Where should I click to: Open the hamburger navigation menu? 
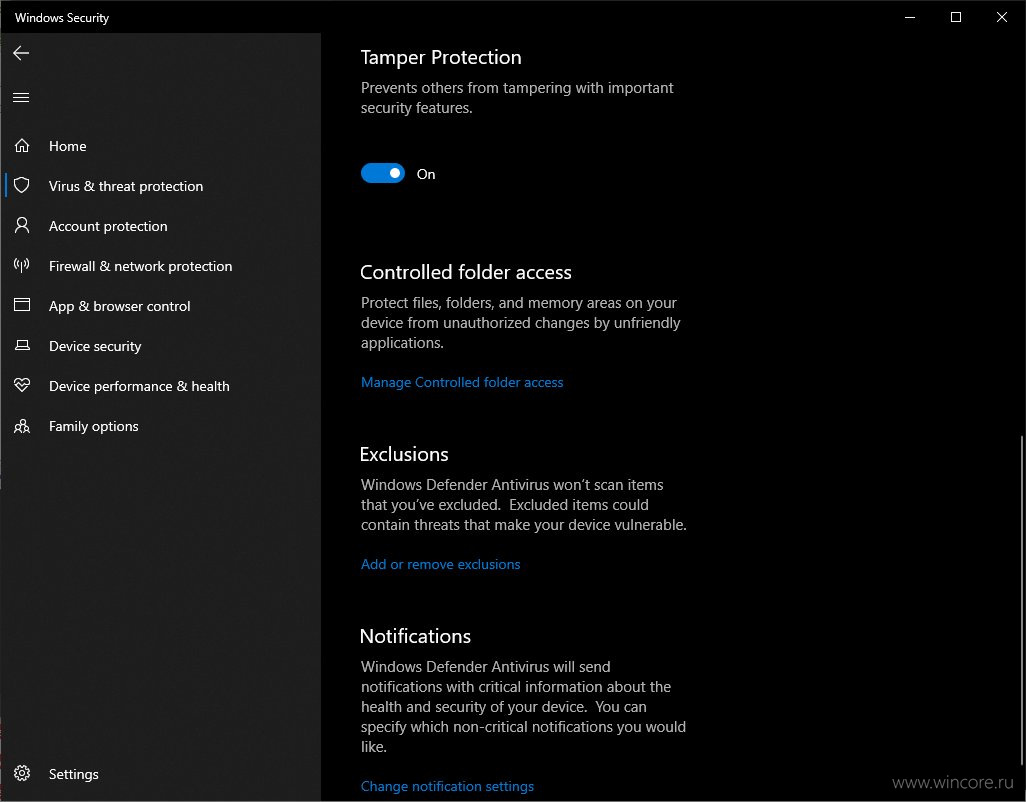coord(21,97)
